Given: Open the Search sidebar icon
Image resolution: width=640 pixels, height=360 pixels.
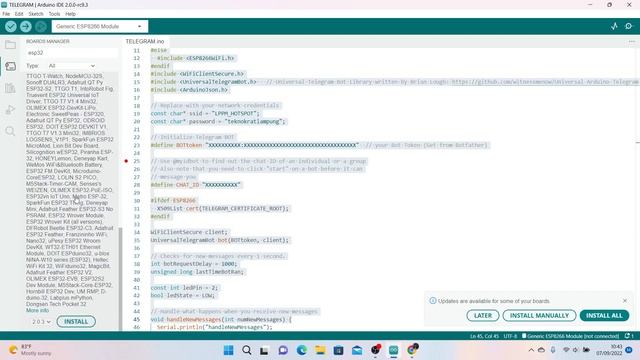Looking at the screenshot, I should pyautogui.click(x=10, y=131).
